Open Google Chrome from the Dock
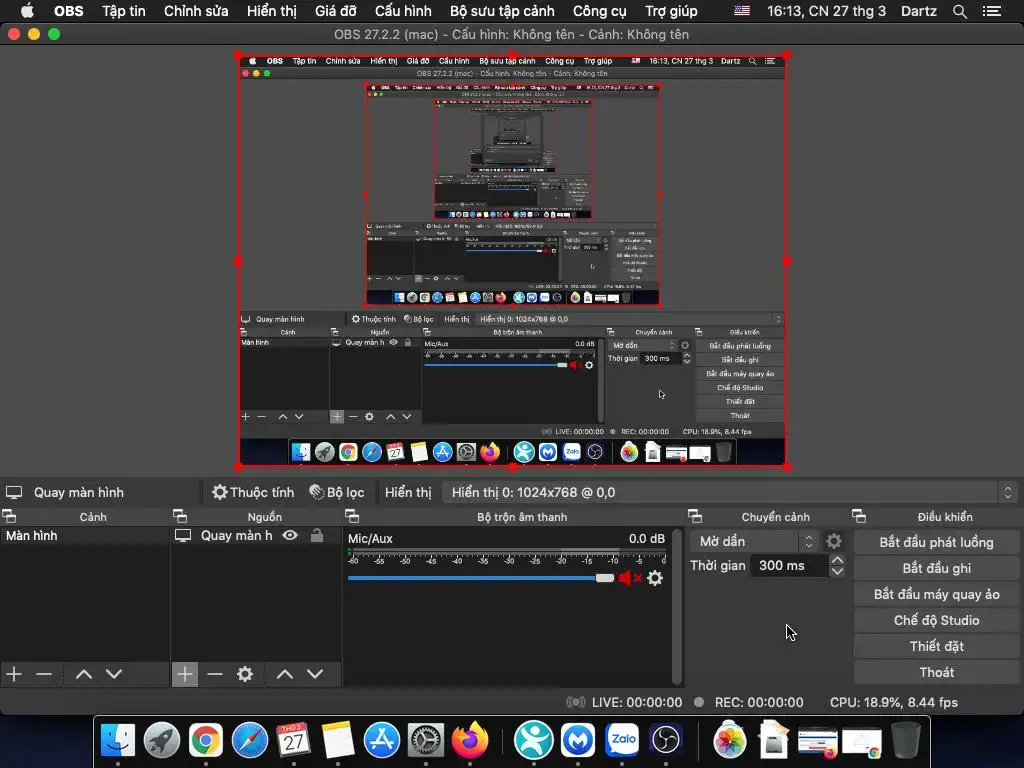Viewport: 1024px width, 768px height. pos(206,741)
